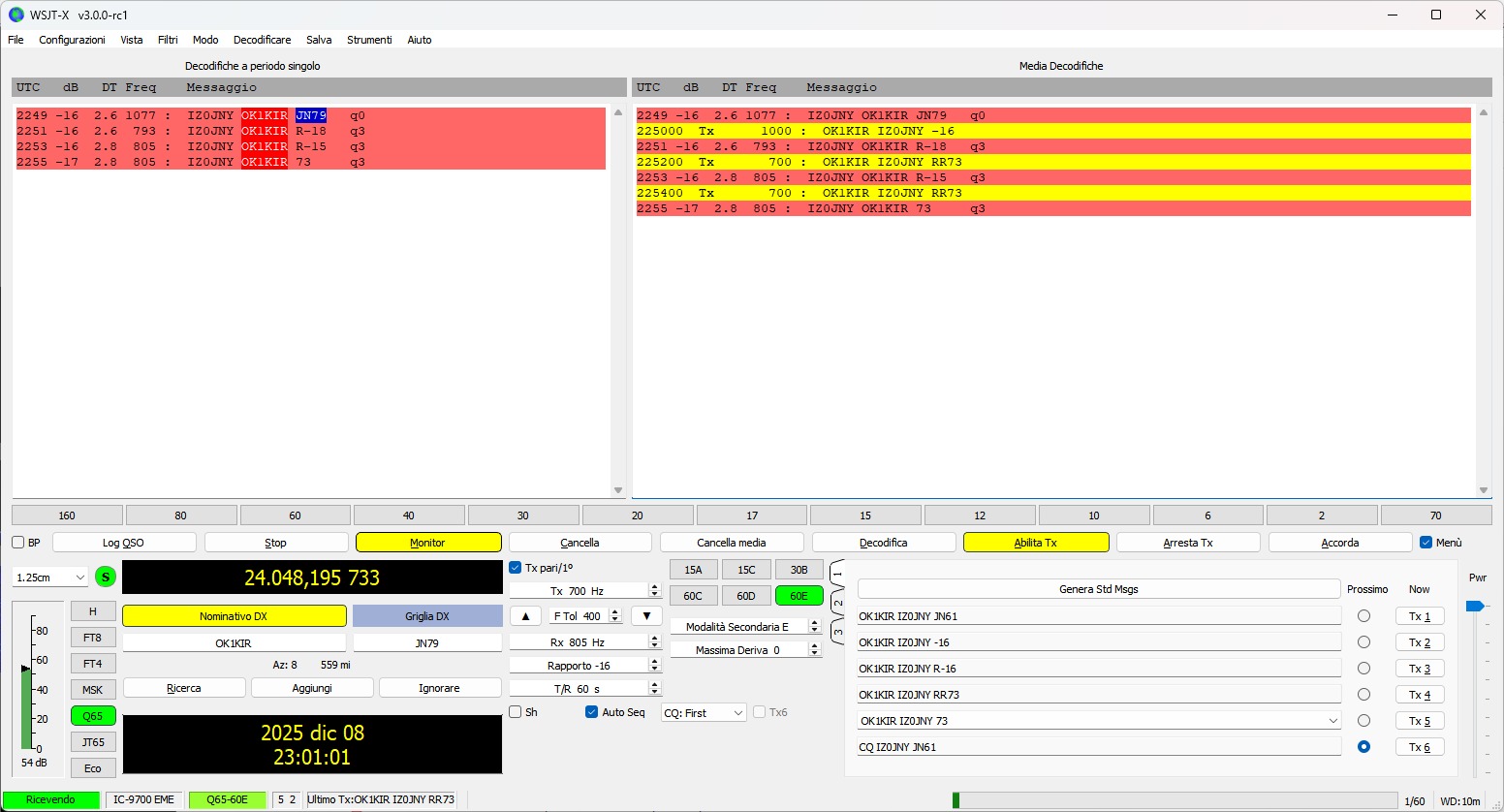Disable the Auto Seq checkbox
1504x812 pixels.
[x=590, y=712]
